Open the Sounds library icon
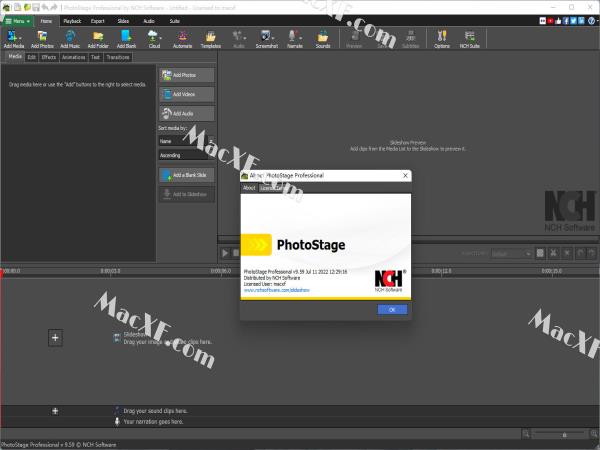The image size is (600, 450). click(x=323, y=39)
